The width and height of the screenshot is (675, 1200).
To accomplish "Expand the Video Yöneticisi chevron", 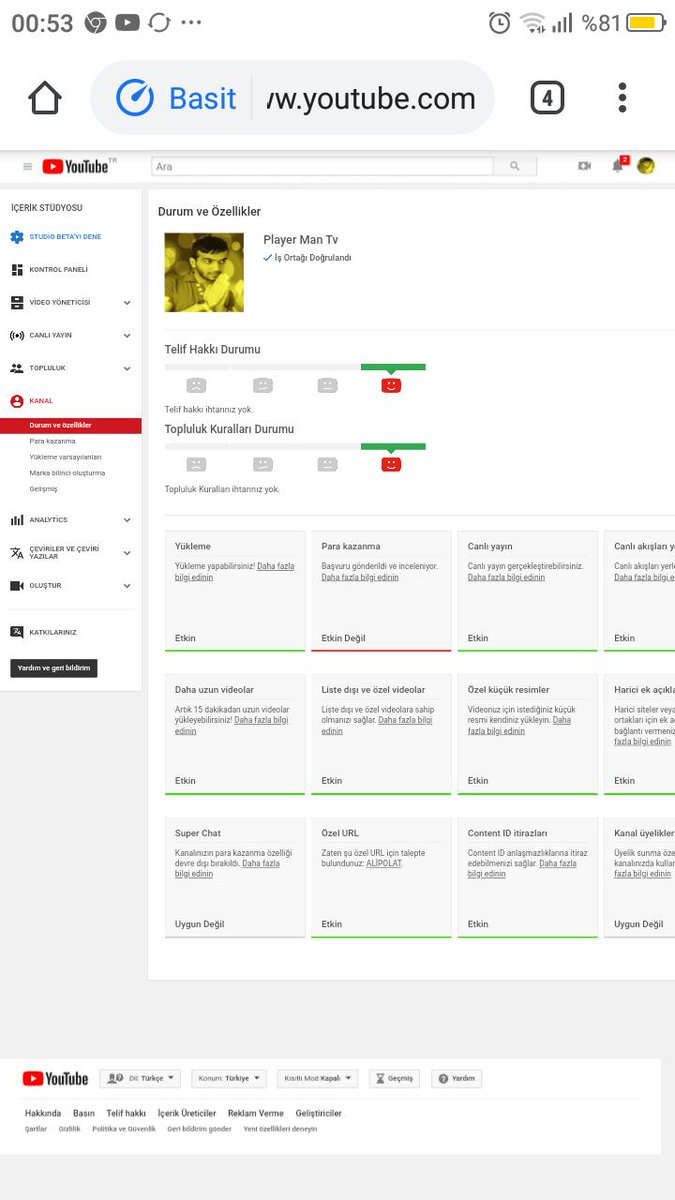I will pos(127,302).
